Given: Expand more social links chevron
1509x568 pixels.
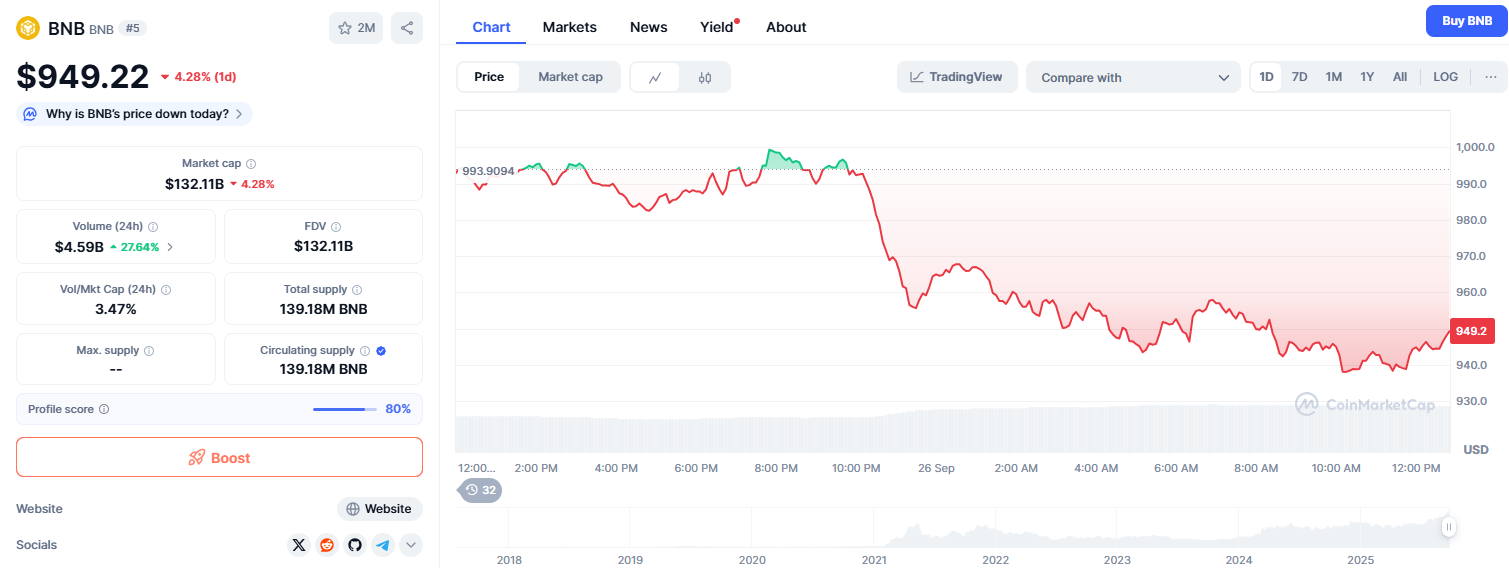Looking at the screenshot, I should [411, 545].
